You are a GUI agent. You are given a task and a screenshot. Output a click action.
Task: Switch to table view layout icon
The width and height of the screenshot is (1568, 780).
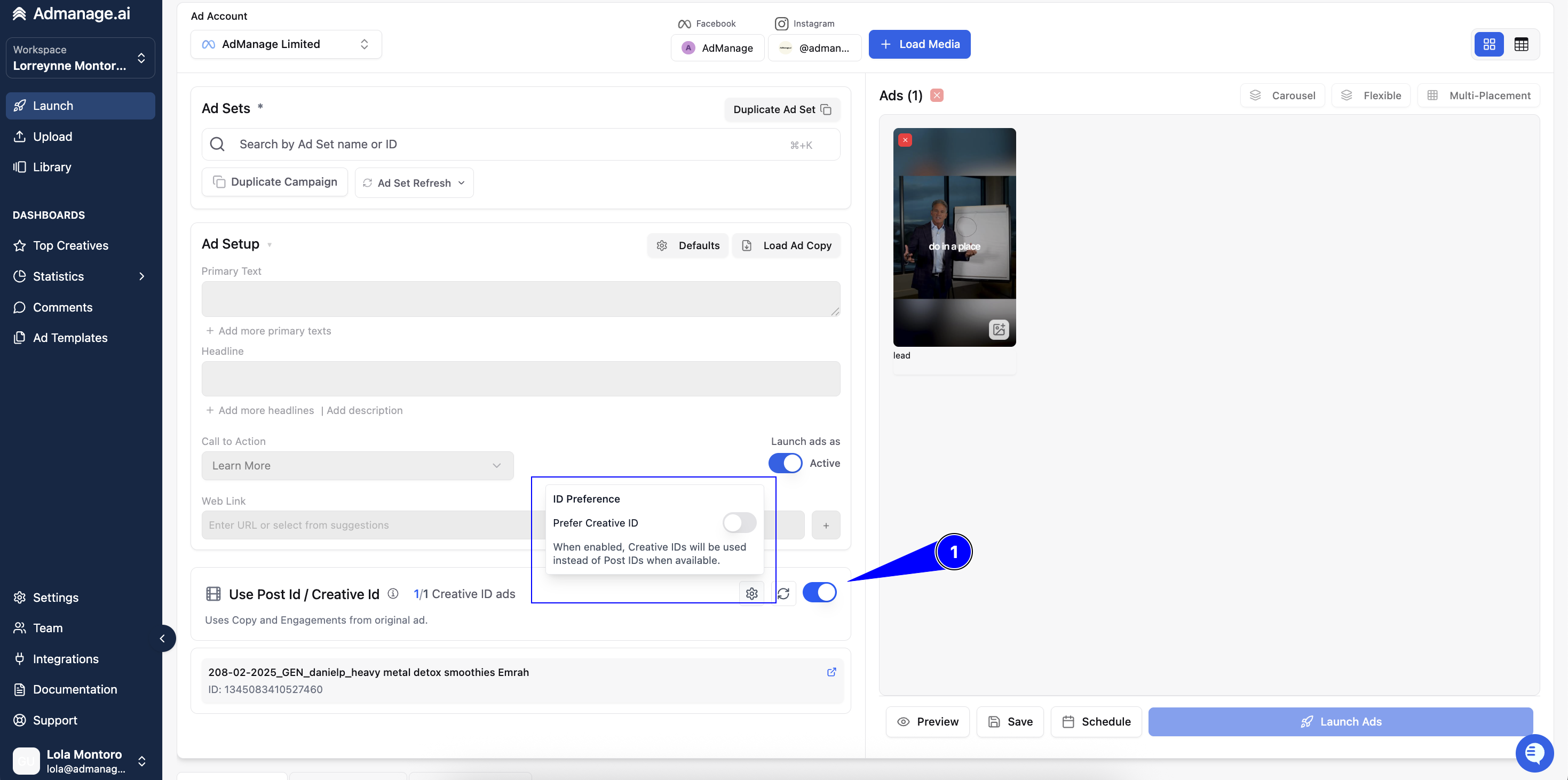point(1521,44)
